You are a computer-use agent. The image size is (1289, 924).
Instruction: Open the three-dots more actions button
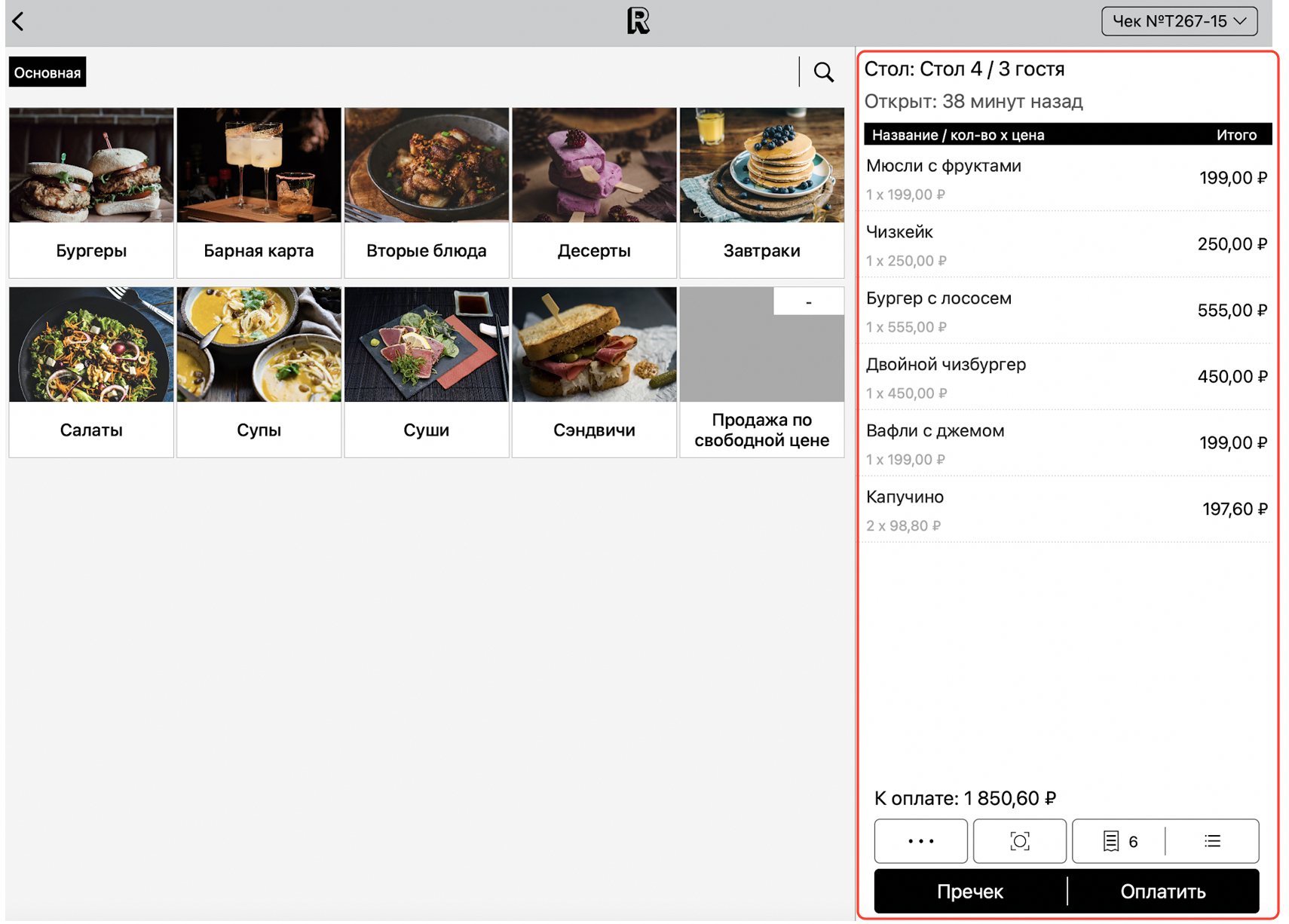coord(920,840)
